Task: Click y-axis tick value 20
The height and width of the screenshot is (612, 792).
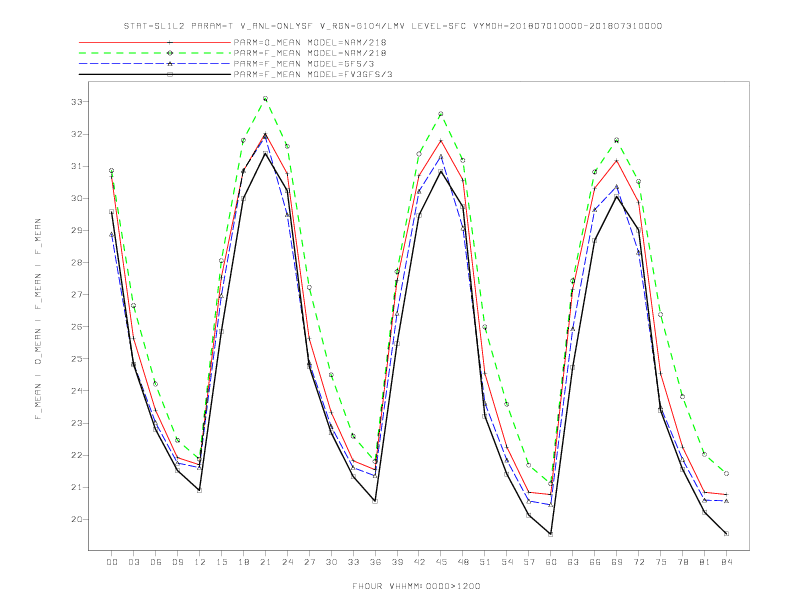Action: tap(76, 520)
